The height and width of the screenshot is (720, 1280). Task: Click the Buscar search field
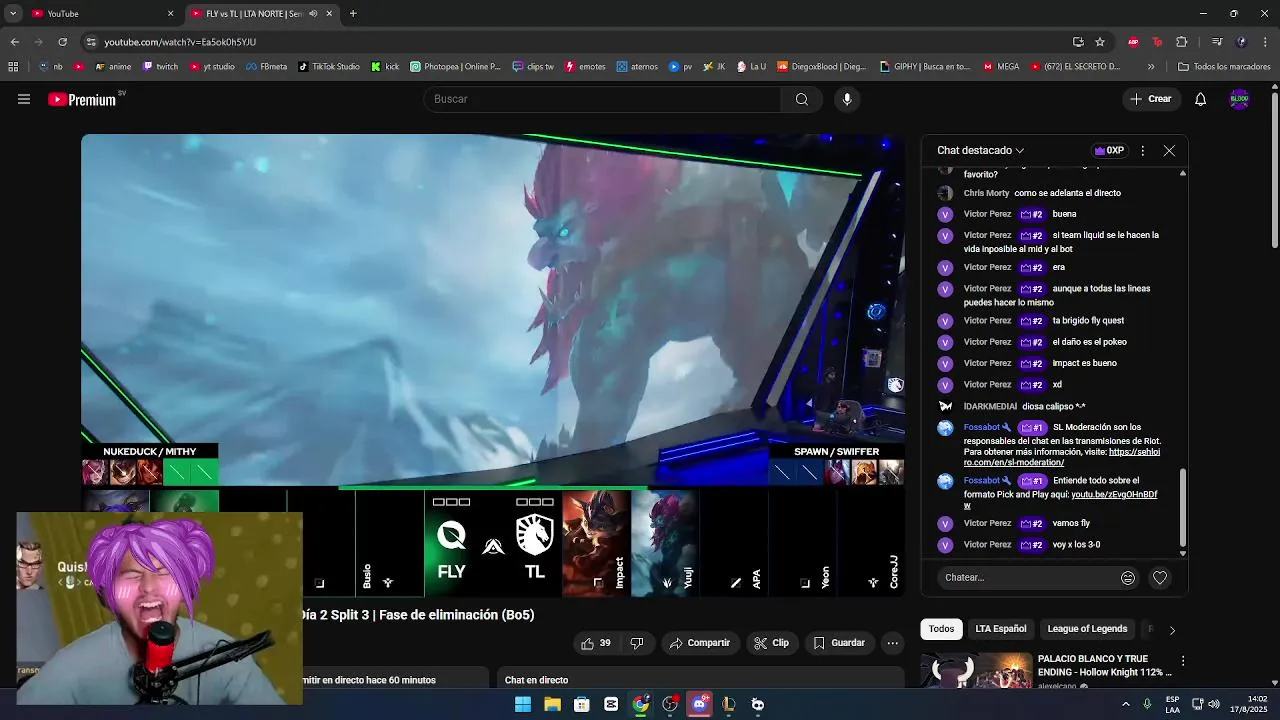(603, 99)
